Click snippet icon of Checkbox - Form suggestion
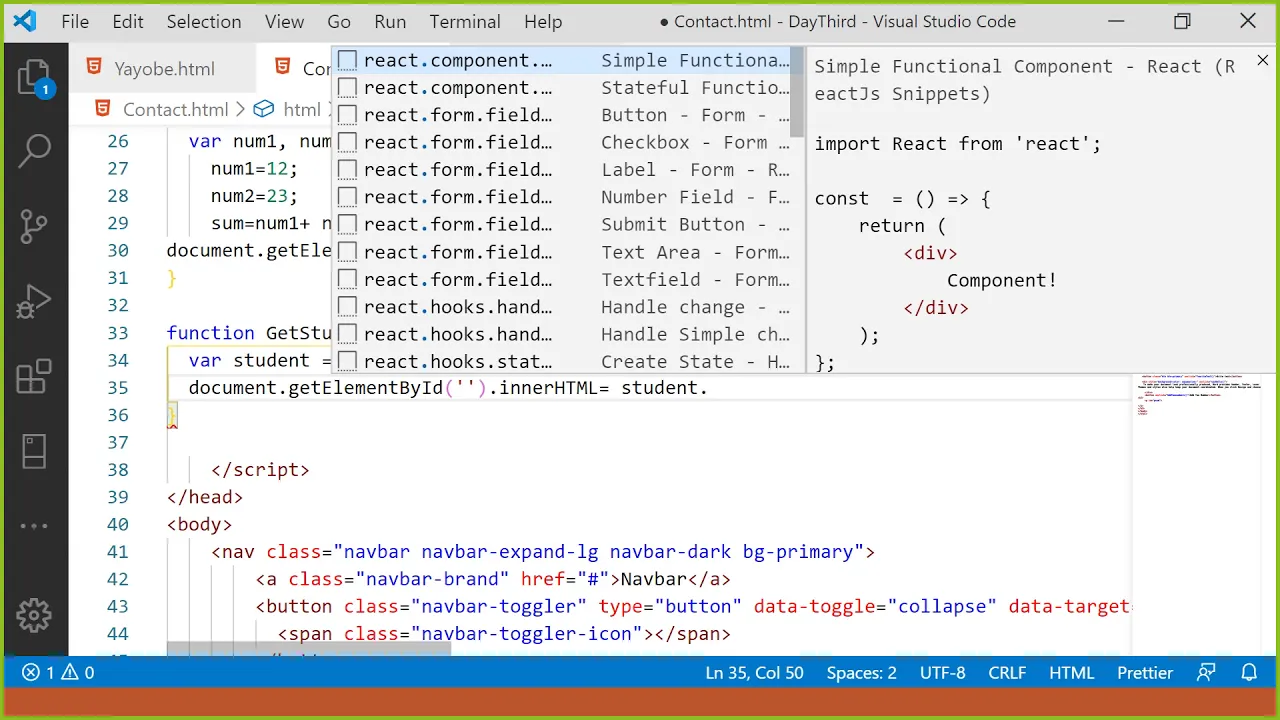Screen dimensions: 1280x720 [x=347, y=143]
